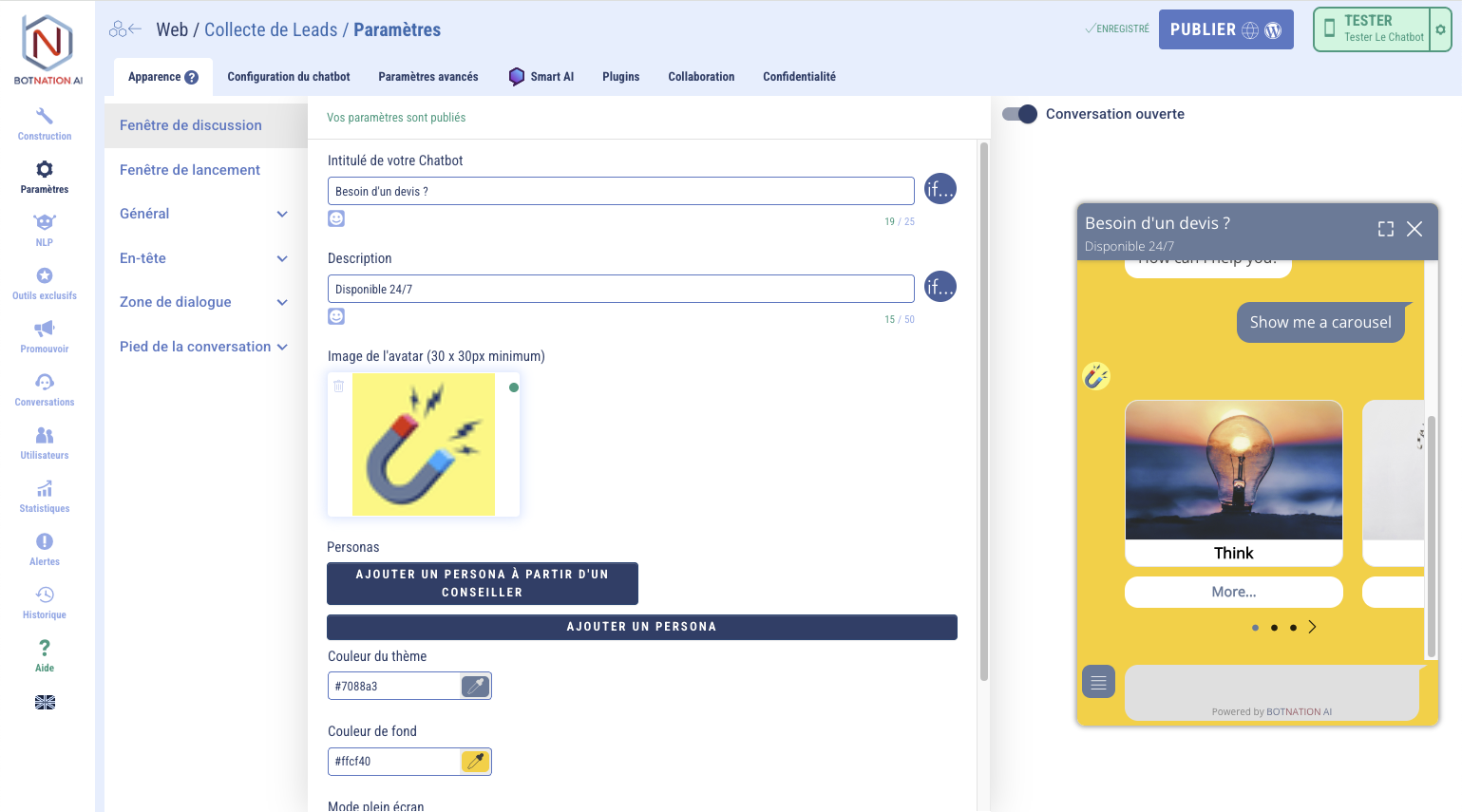
Task: Open background color picker eyedropper
Action: 476,761
